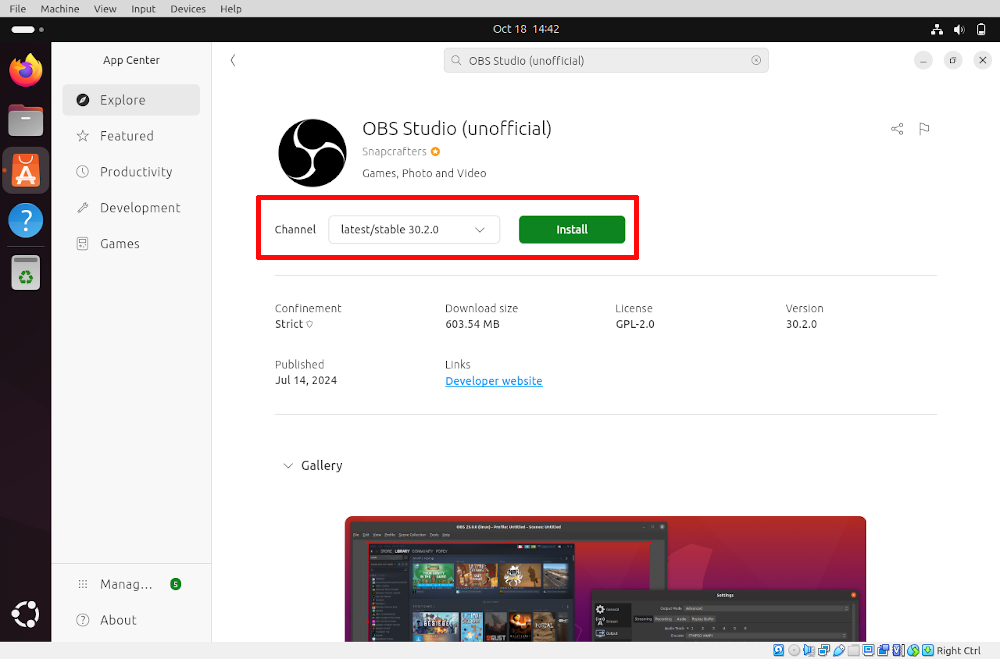Click the share icon for OBS Studio
This screenshot has height=659, width=1000.
coord(897,128)
